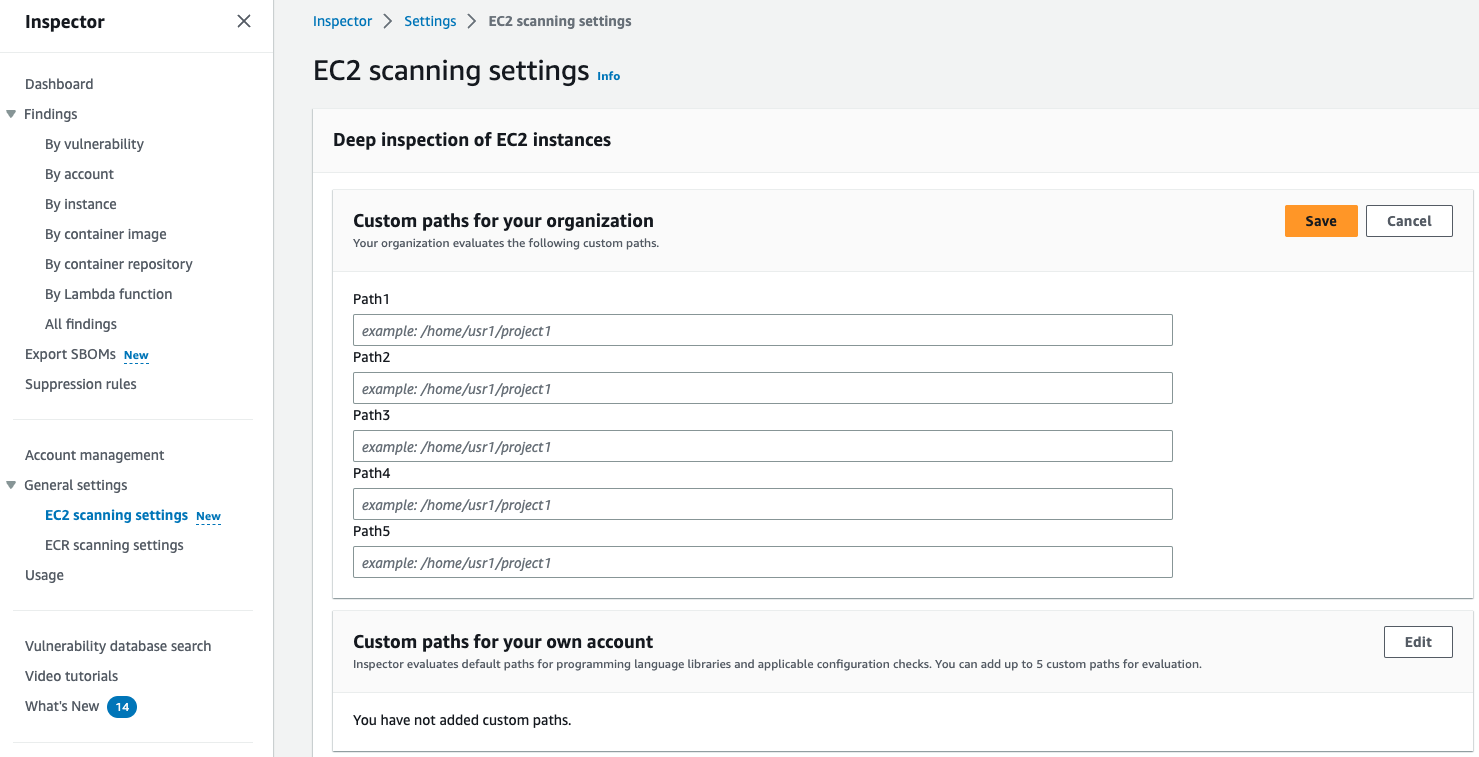The width and height of the screenshot is (1479, 757).
Task: Collapse the Findings tree section
Action: tap(11, 114)
